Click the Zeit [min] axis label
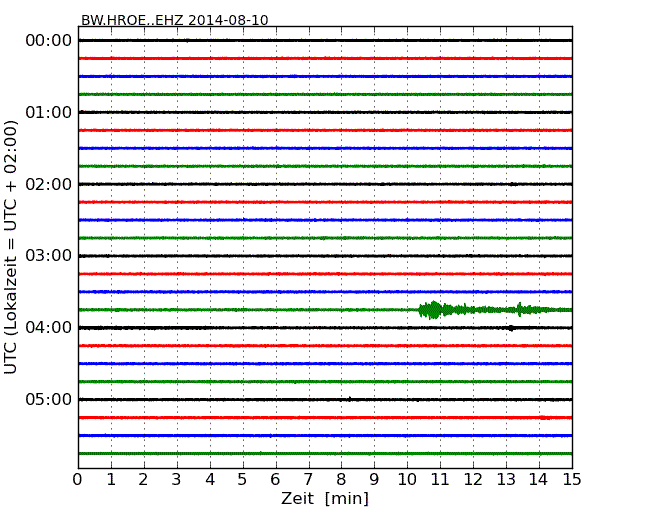Image resolution: width=650 pixels, height=520 pixels. click(325, 498)
